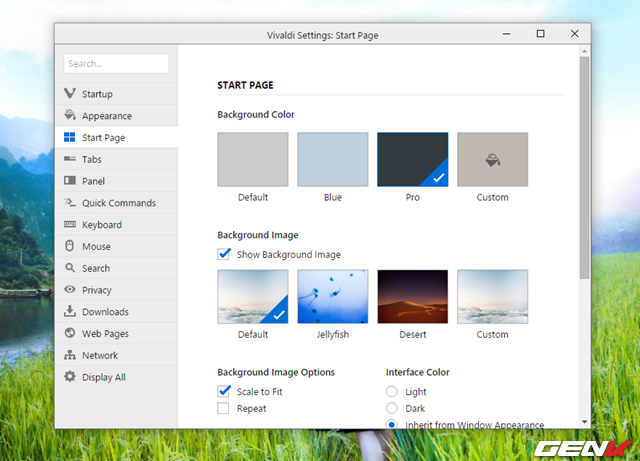This screenshot has width=640, height=461.
Task: Click the Mouse icon in sidebar
Action: 70,246
